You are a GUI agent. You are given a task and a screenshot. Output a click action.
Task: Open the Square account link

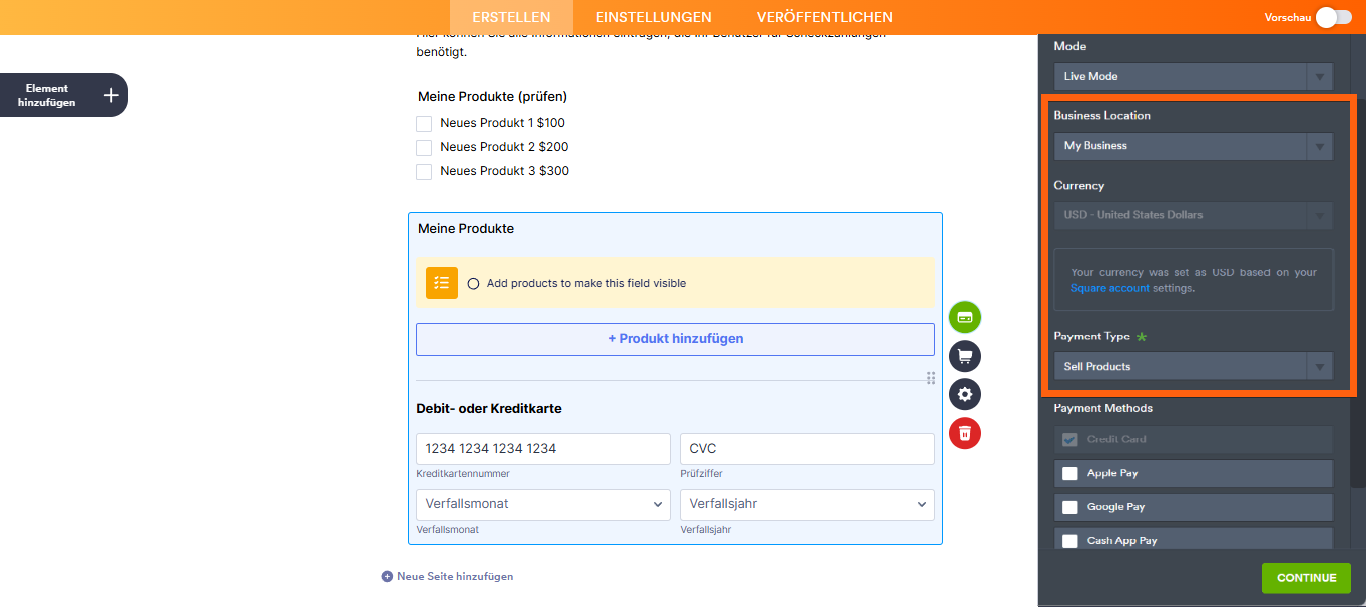(x=1110, y=288)
